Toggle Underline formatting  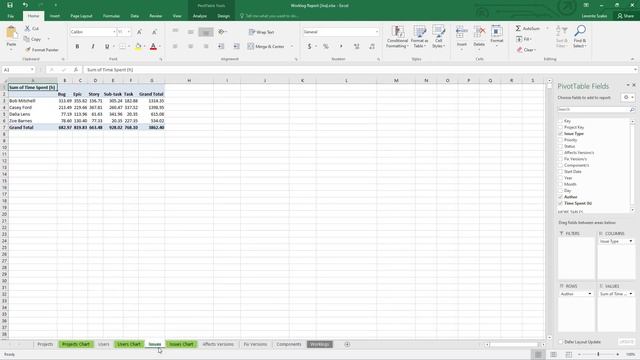tap(107, 47)
